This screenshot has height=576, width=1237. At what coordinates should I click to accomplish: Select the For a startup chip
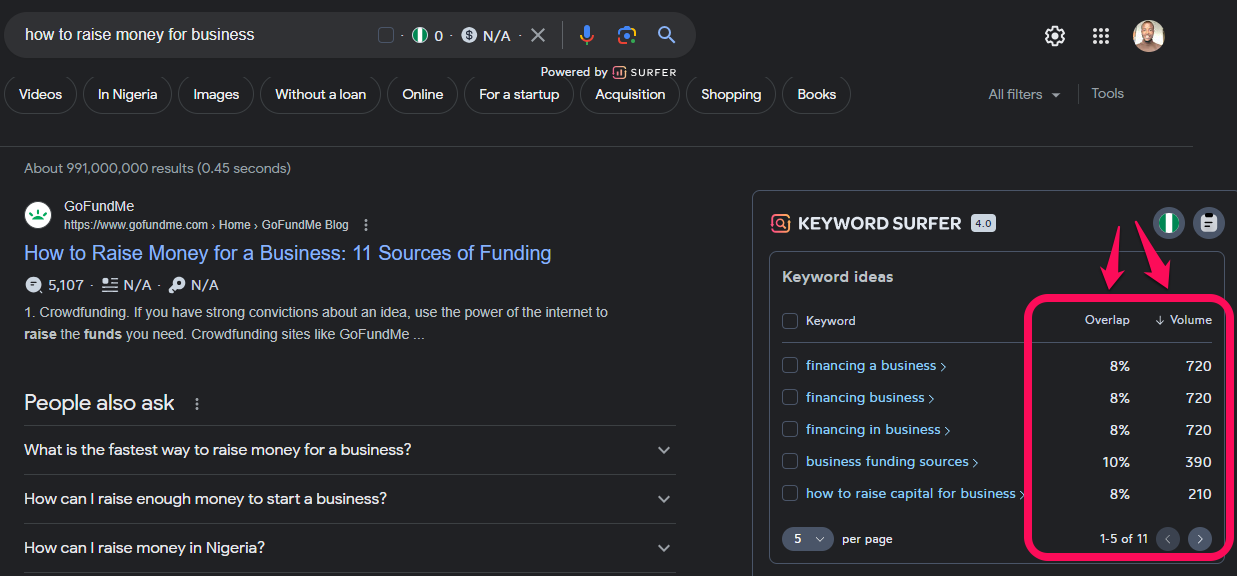(519, 94)
